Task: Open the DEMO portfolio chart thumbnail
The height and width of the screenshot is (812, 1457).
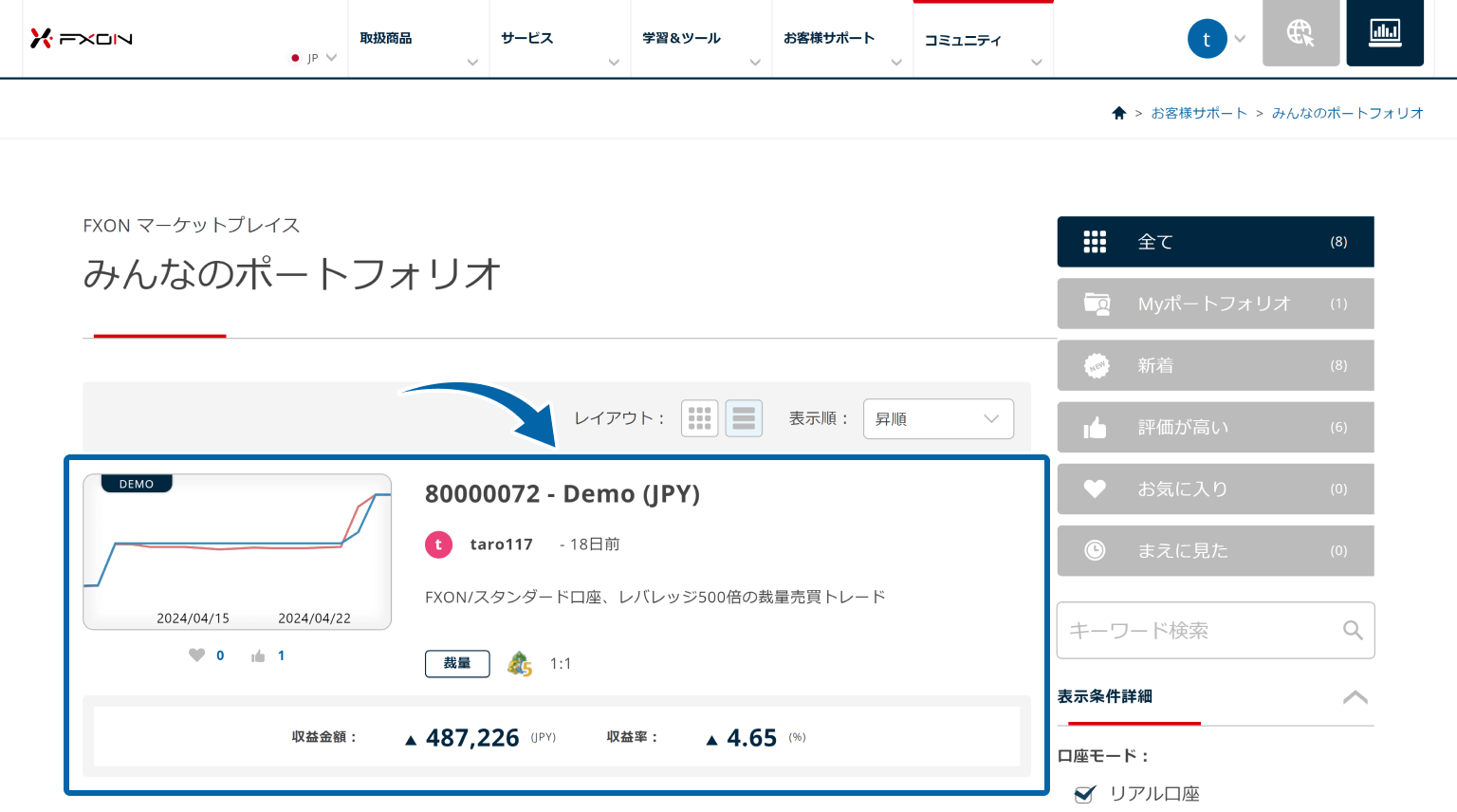Action: (x=237, y=552)
